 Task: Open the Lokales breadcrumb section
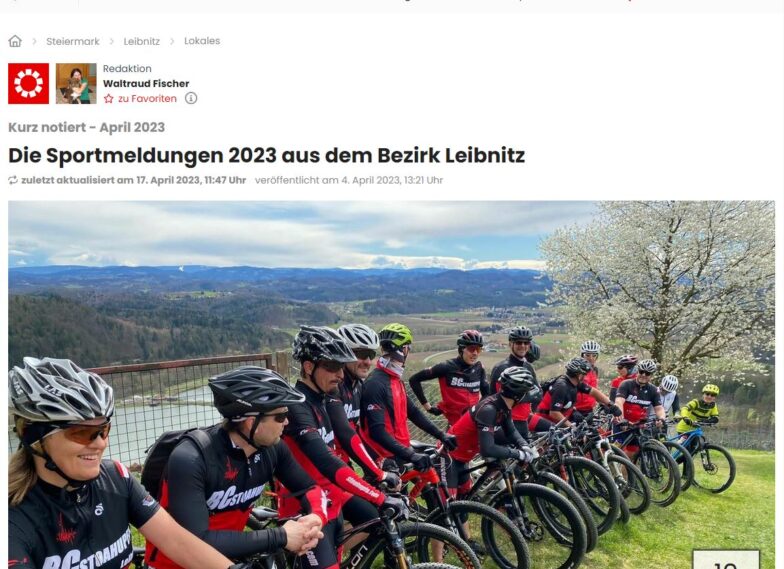202,41
